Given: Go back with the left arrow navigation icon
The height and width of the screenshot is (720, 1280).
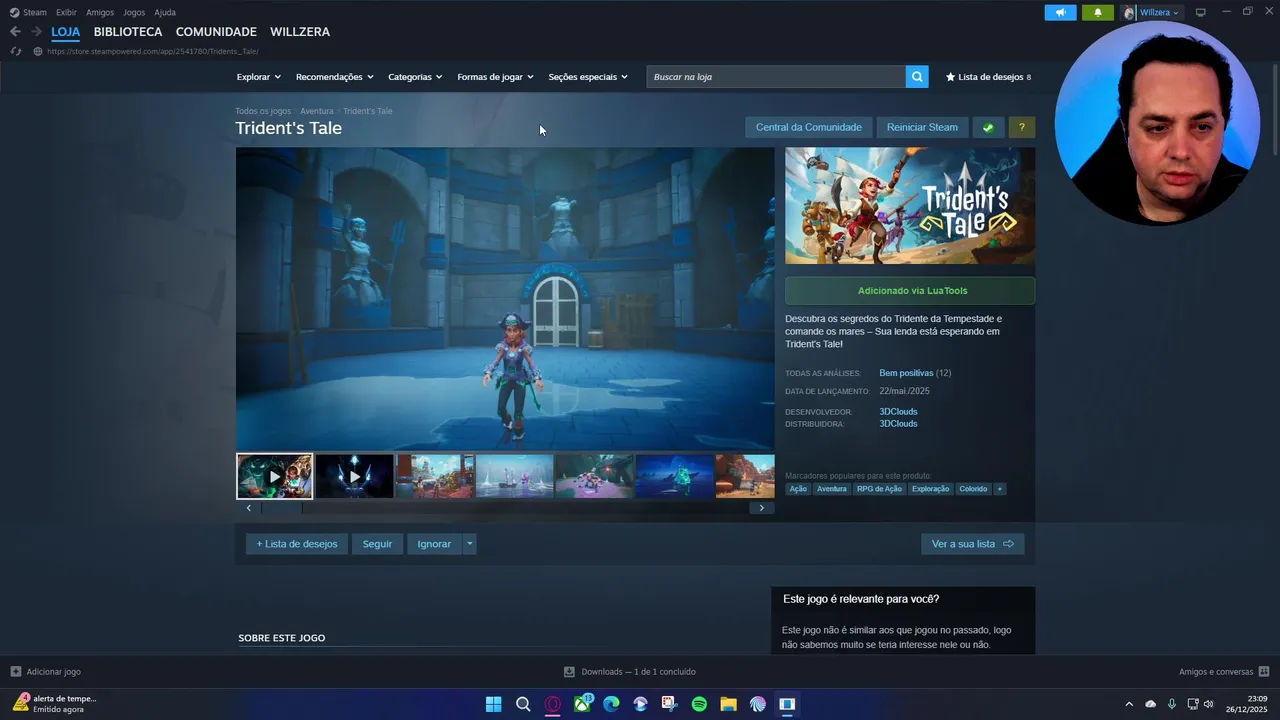Looking at the screenshot, I should 15,32.
